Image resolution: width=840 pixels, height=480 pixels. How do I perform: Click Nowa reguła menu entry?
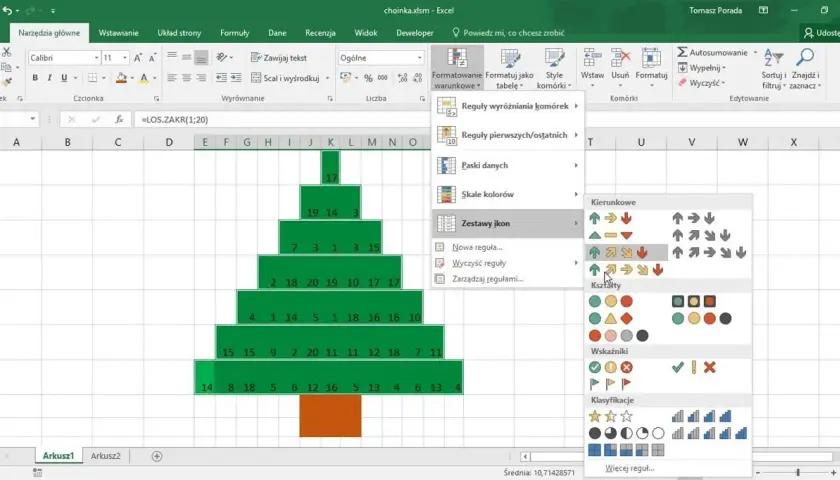click(x=477, y=247)
